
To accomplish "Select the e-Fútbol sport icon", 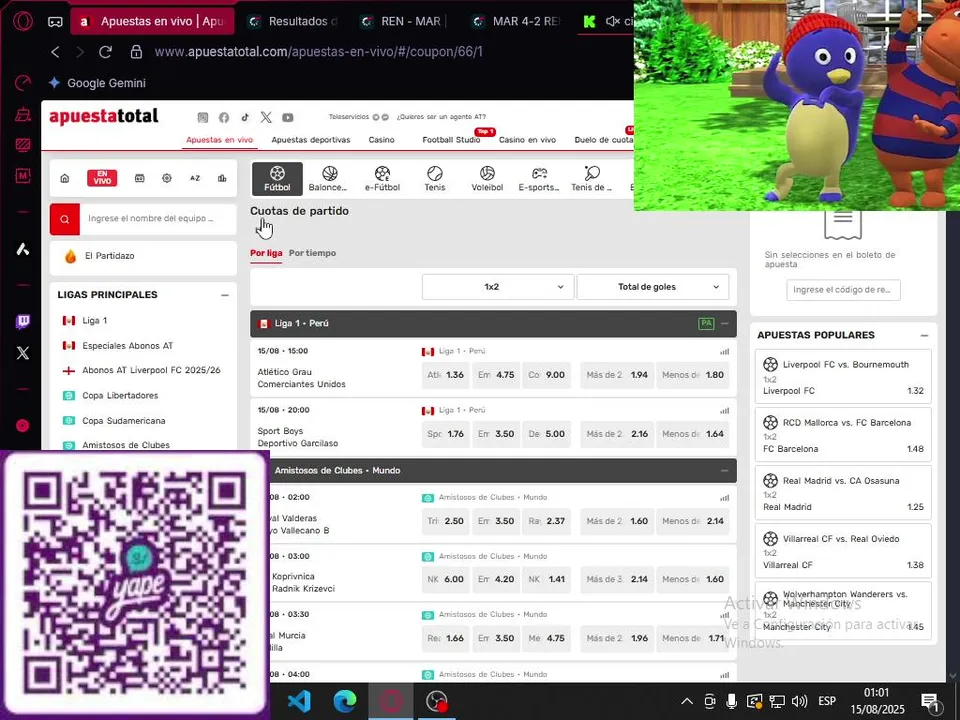I will pos(382,179).
